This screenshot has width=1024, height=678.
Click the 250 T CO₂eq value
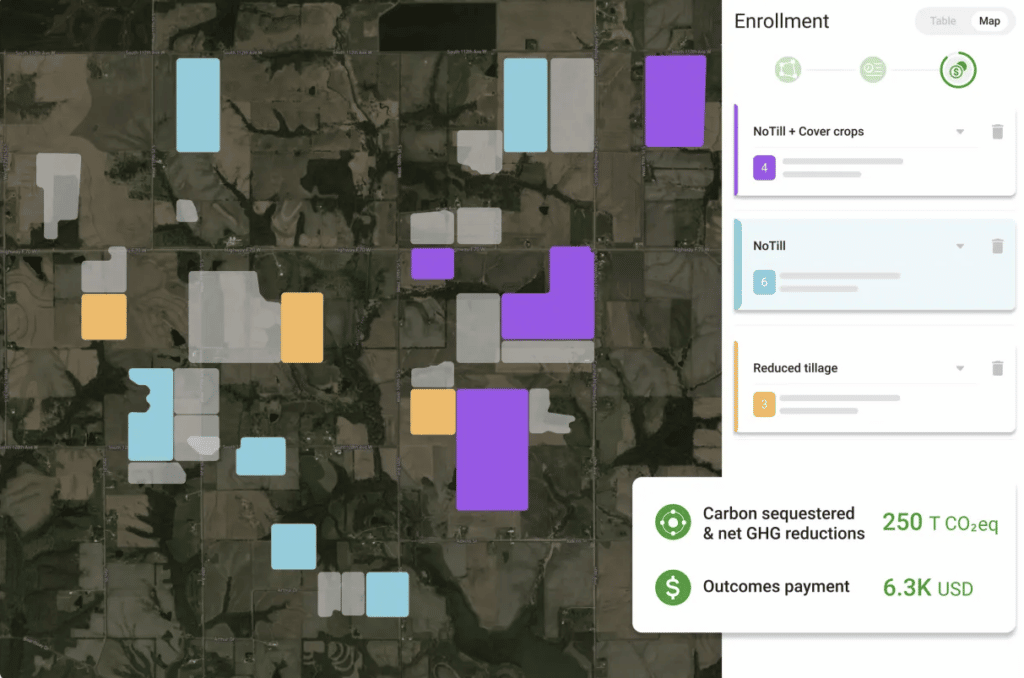click(x=940, y=523)
